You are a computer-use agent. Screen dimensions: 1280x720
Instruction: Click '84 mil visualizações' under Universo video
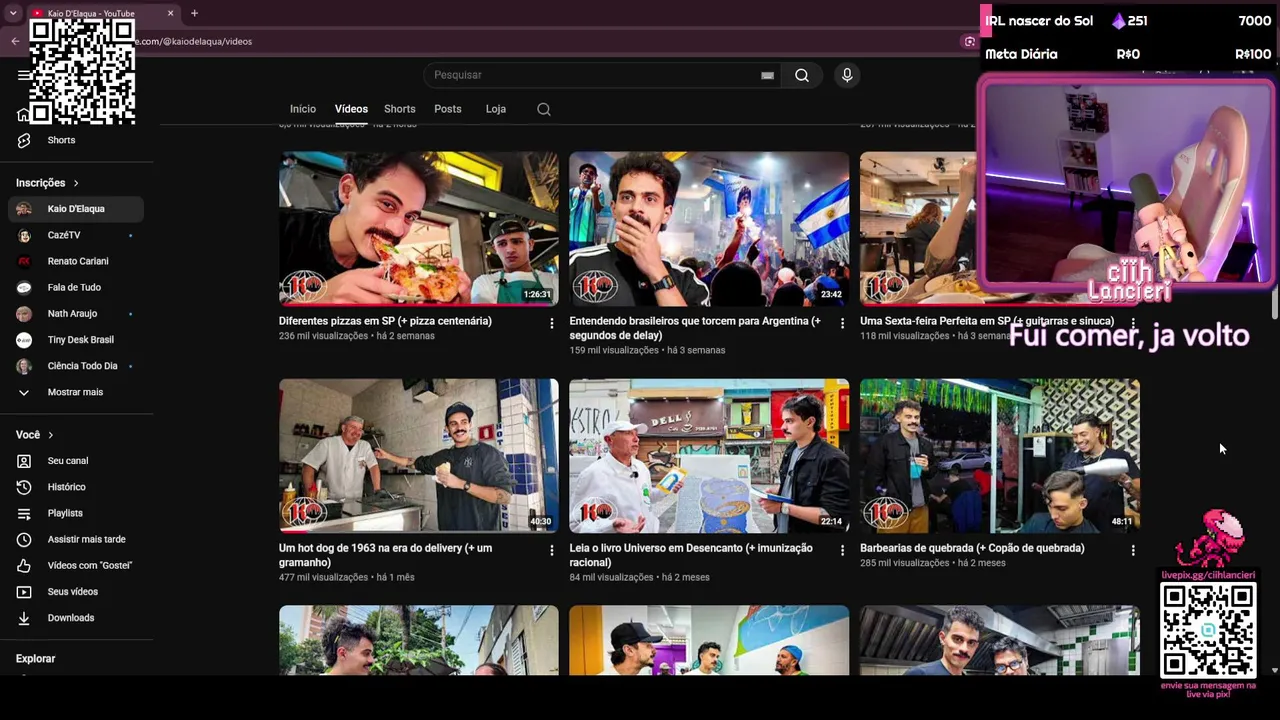click(611, 577)
